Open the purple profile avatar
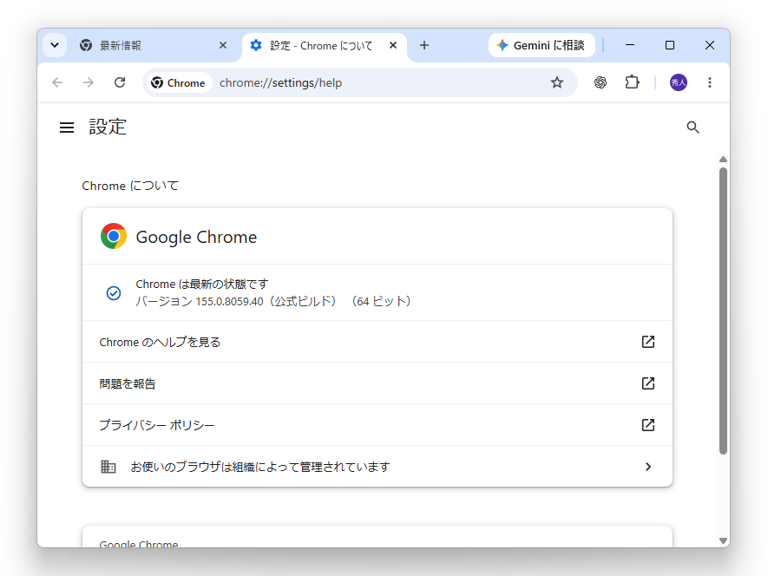 [x=678, y=82]
